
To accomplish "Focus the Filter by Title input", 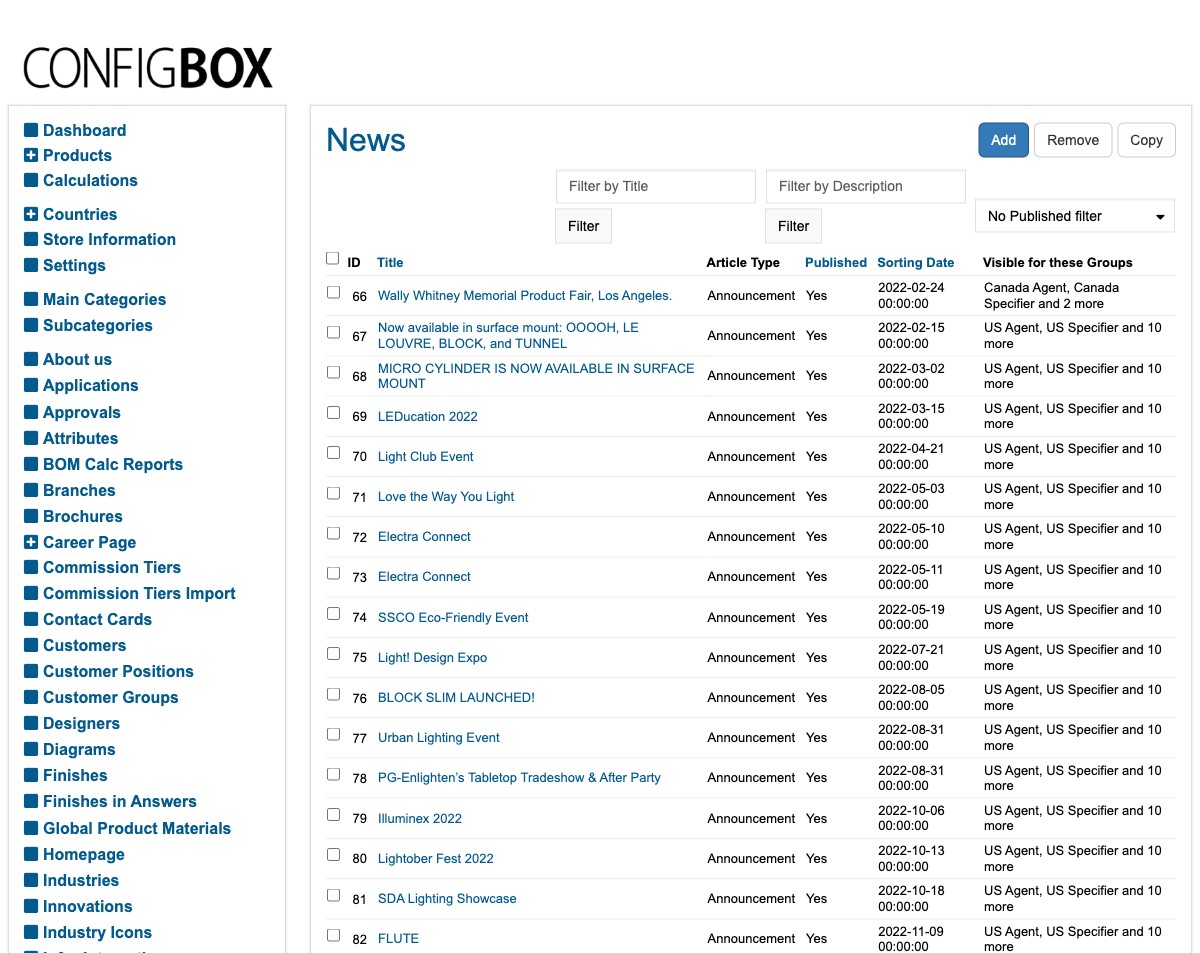I will click(656, 186).
